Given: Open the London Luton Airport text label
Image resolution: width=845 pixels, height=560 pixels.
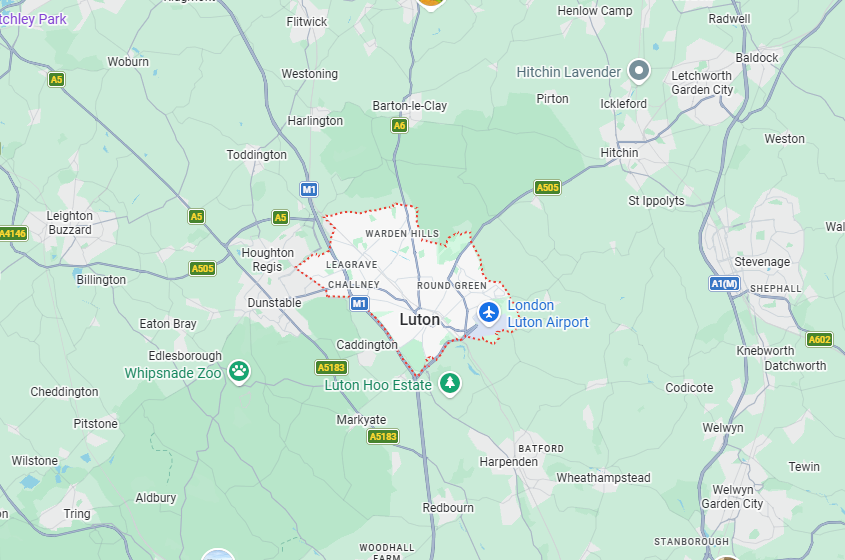Looking at the screenshot, I should click(548, 314).
